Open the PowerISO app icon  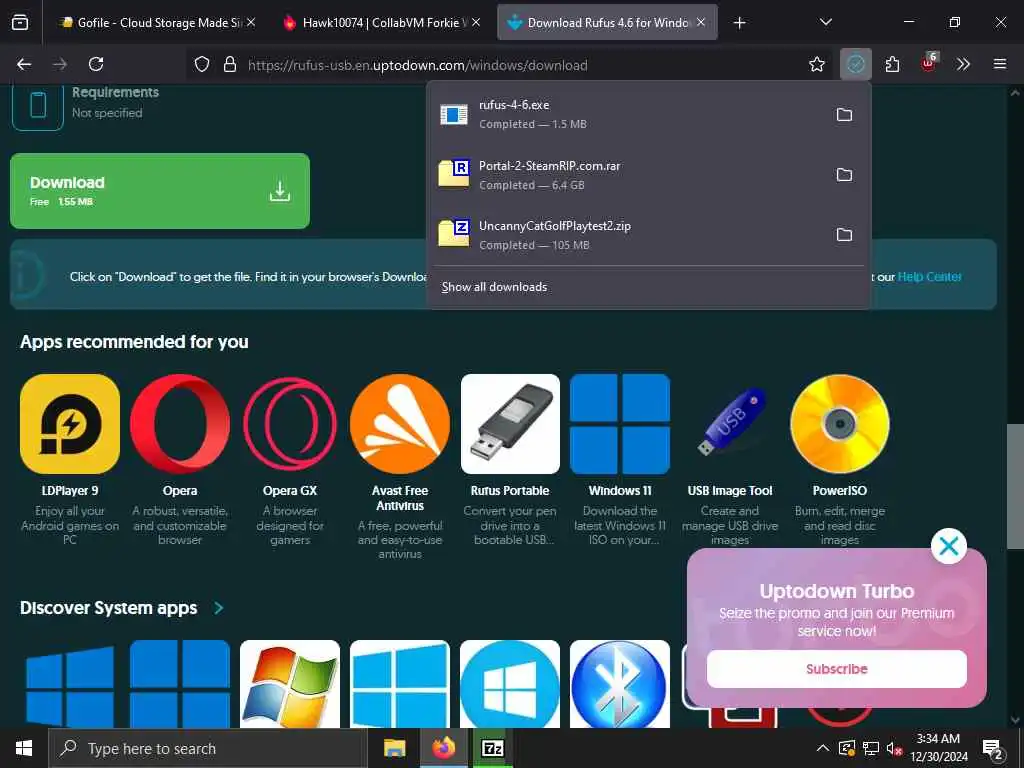(840, 424)
